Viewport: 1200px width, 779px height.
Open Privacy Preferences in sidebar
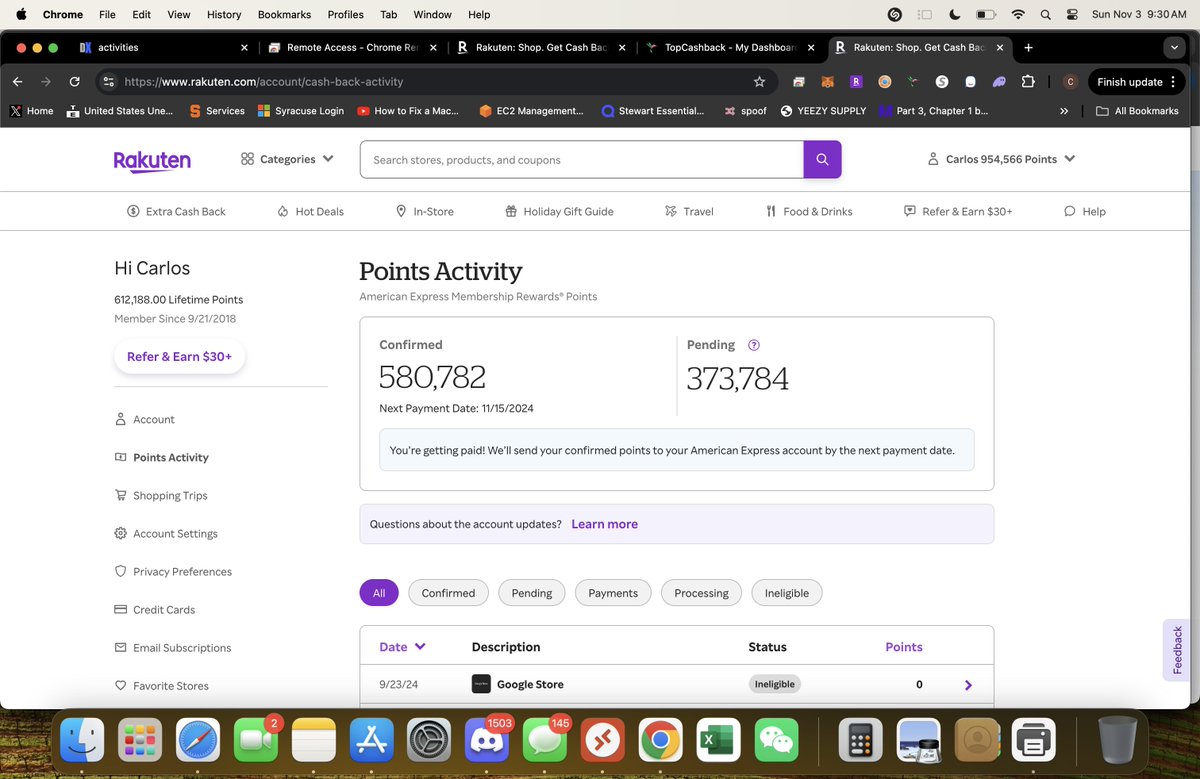click(x=173, y=572)
